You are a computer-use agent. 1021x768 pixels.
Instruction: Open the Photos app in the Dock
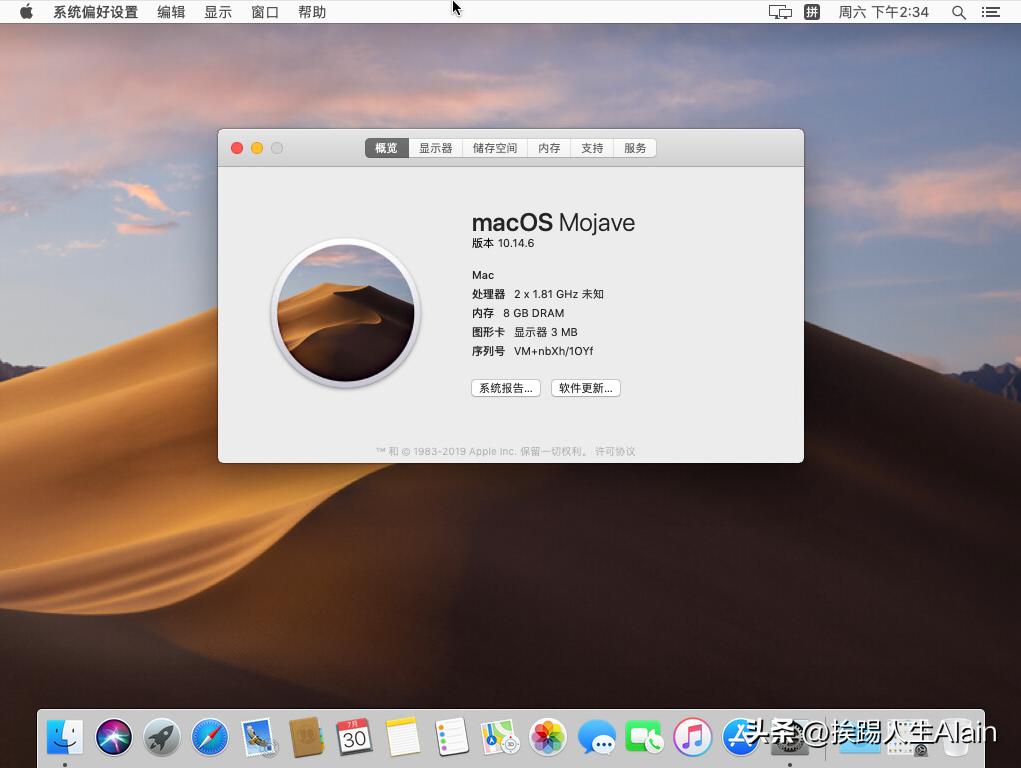point(547,738)
